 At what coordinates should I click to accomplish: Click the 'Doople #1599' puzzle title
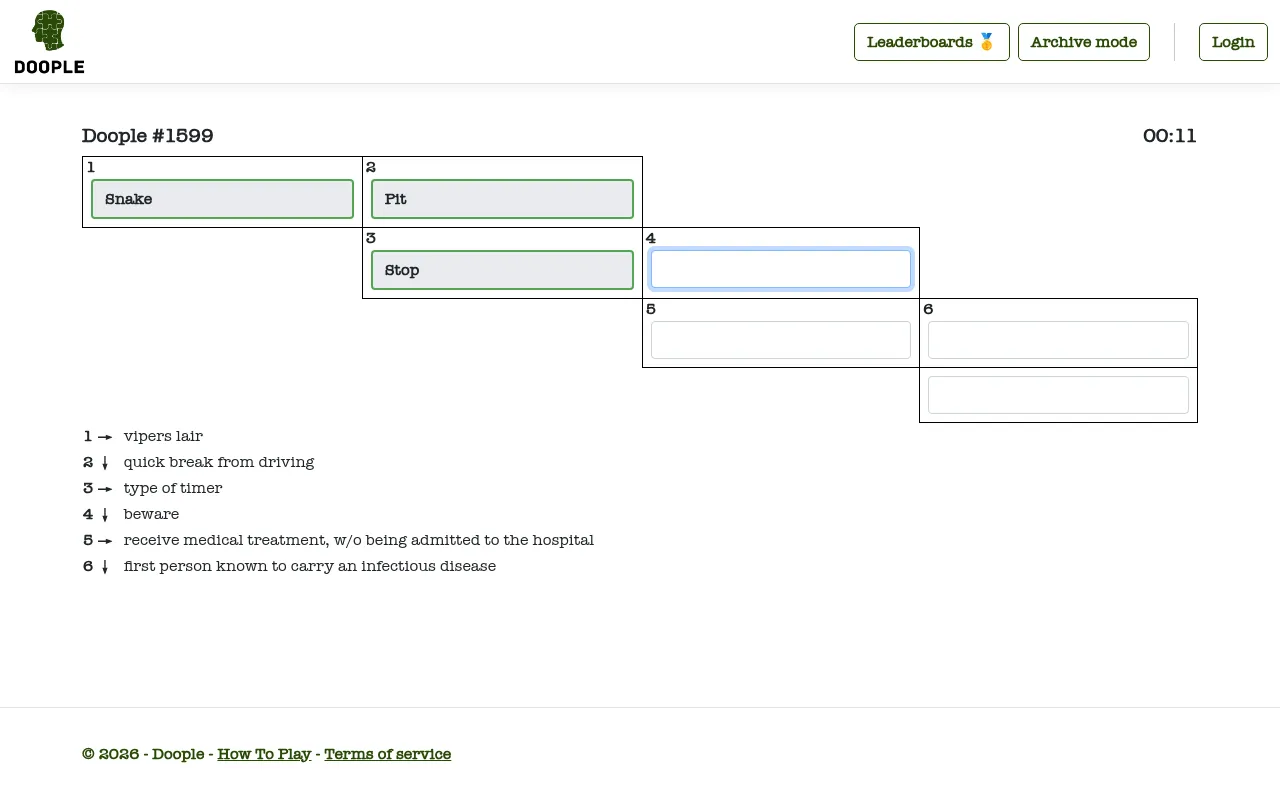click(147, 136)
